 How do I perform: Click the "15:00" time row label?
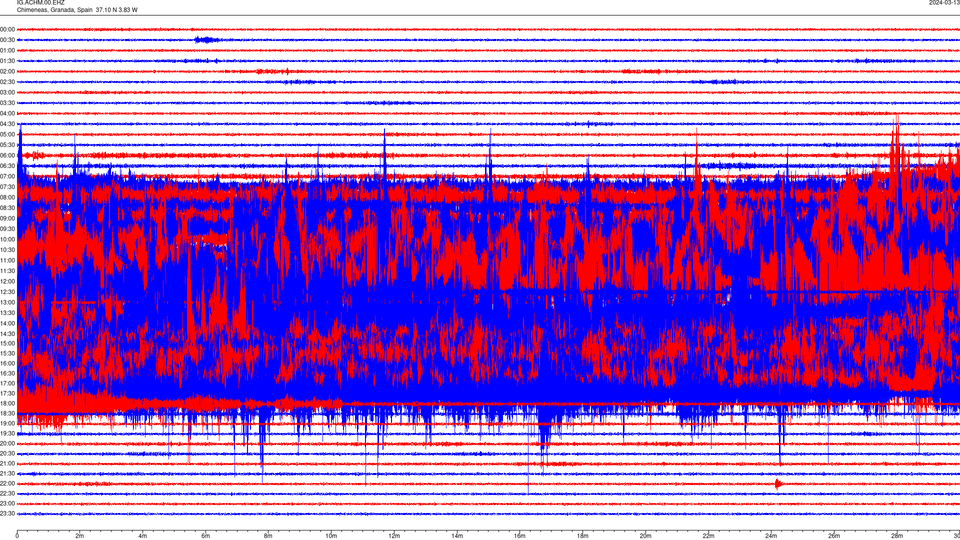7,343
